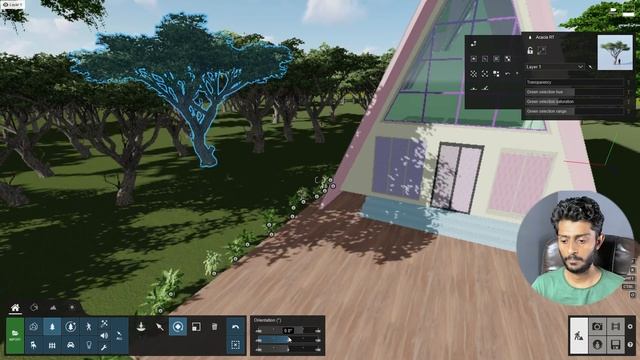Switch to the Materials tab
The height and width of the screenshot is (360, 640).
[x=34, y=307]
